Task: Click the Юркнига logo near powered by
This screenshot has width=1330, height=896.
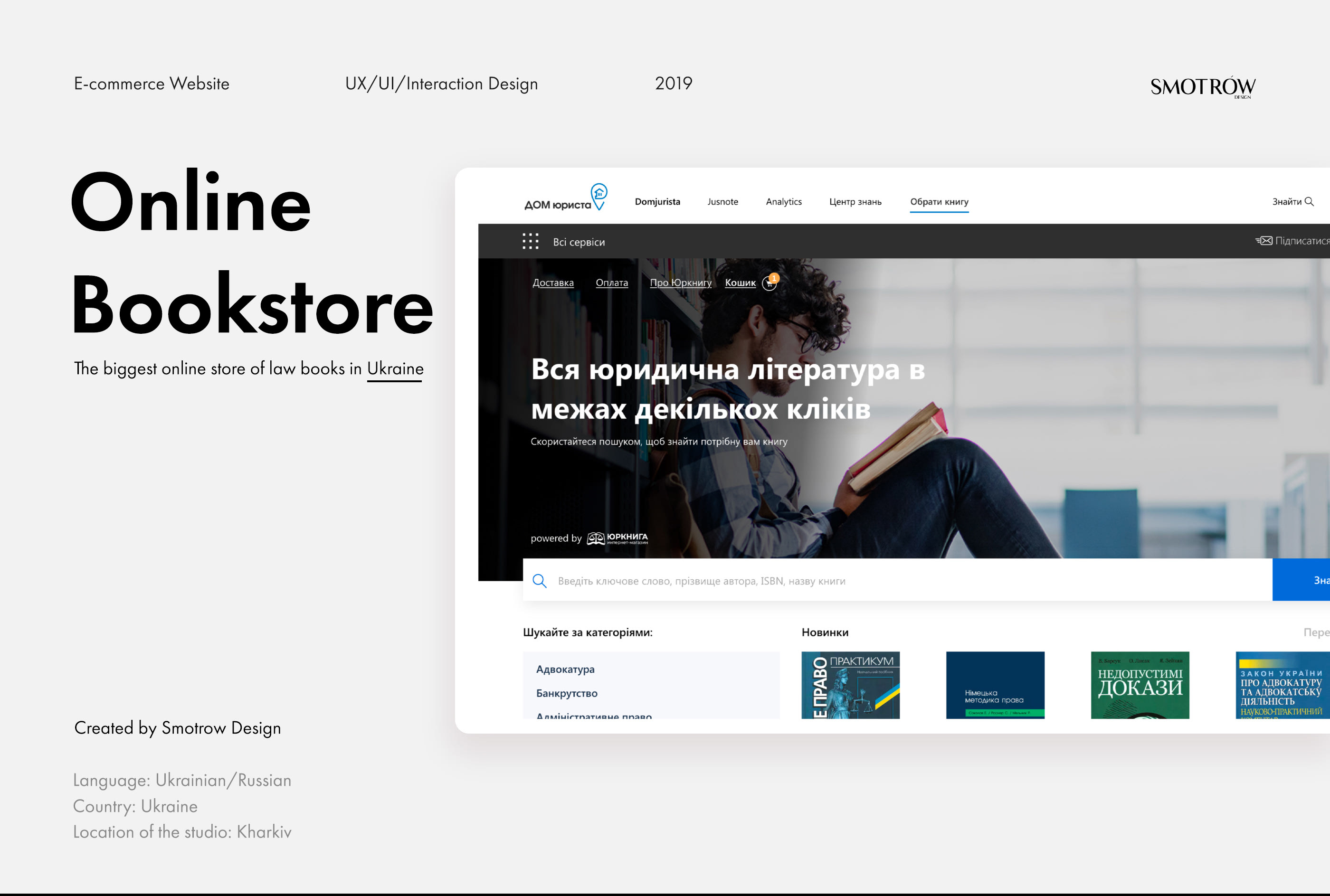Action: coord(617,538)
